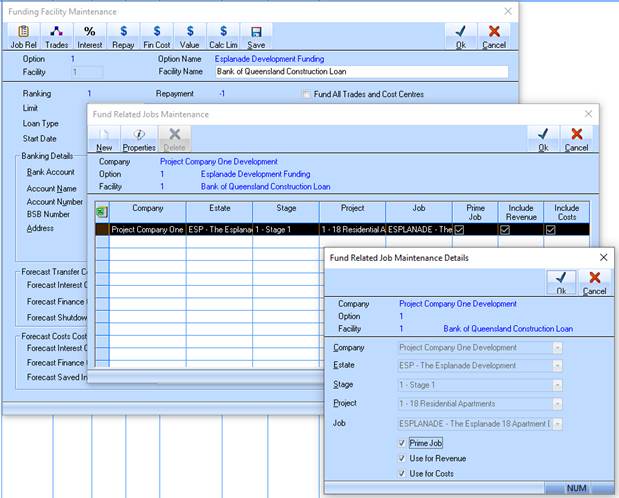
Task: Open the Trades toolbar icon
Action: [57, 37]
